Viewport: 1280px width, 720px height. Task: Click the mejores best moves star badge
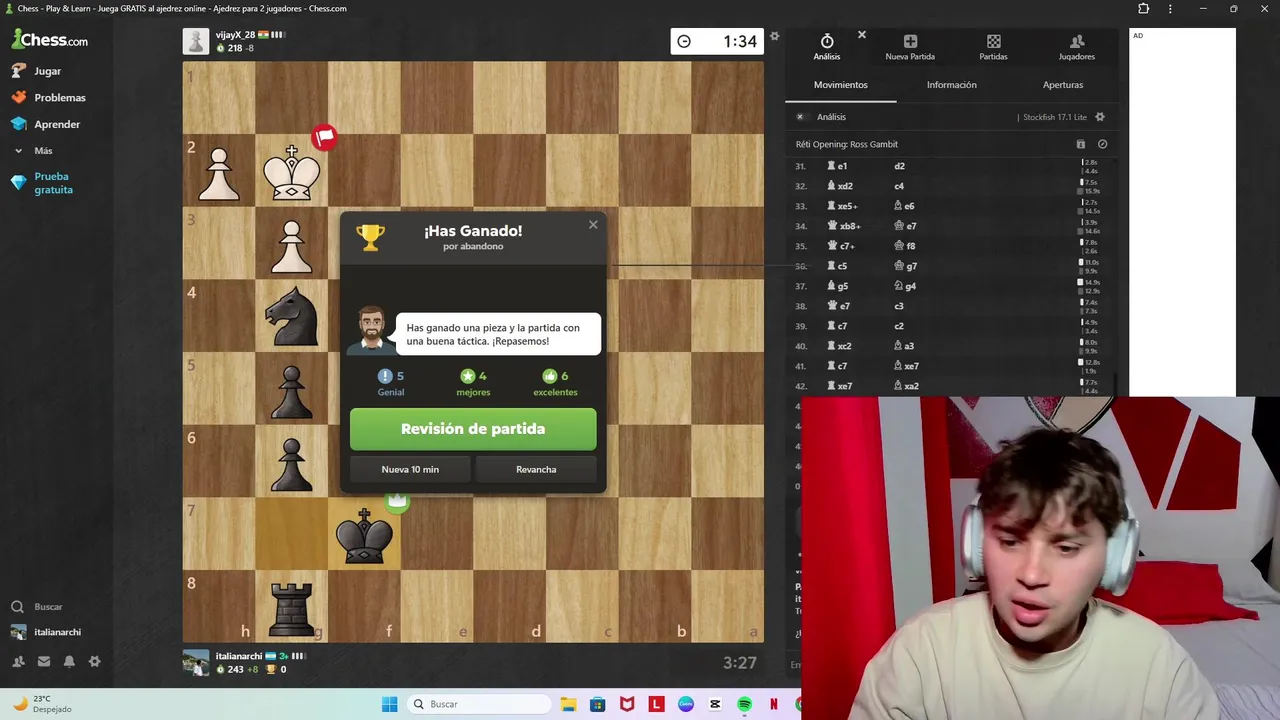473,383
